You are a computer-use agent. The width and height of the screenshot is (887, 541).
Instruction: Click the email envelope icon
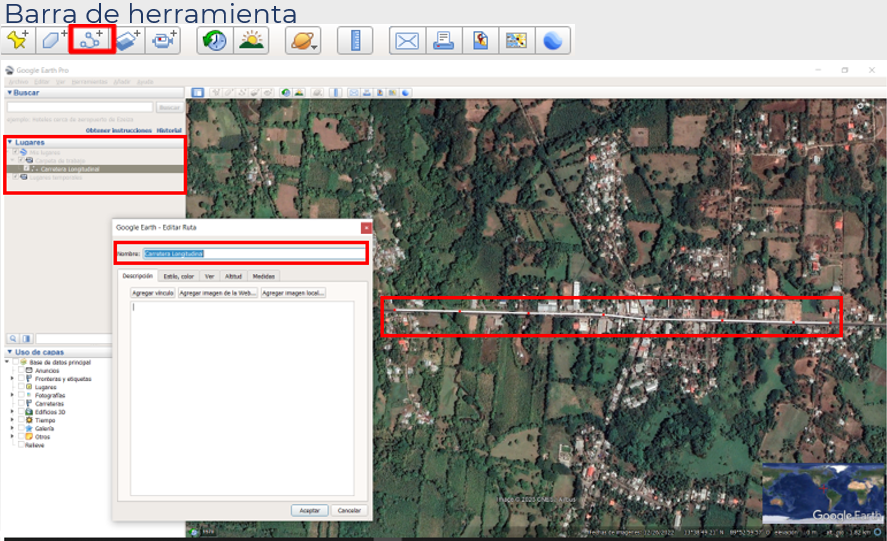click(x=406, y=41)
